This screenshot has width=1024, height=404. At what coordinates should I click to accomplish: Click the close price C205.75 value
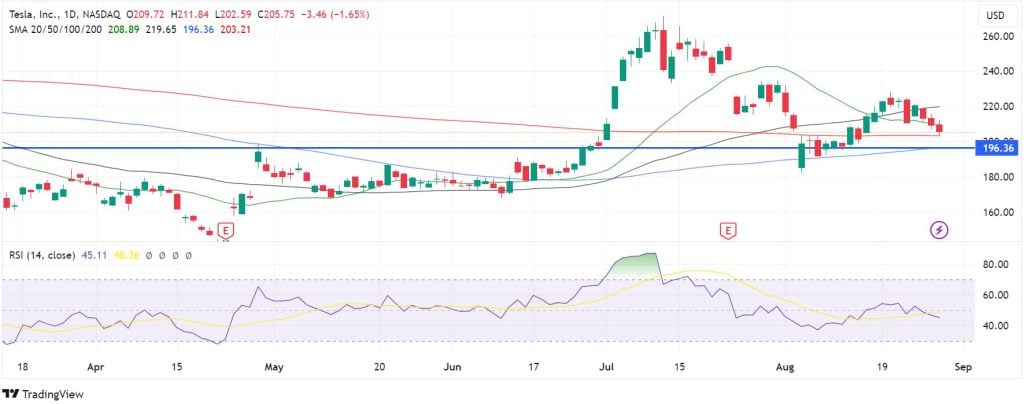(276, 14)
